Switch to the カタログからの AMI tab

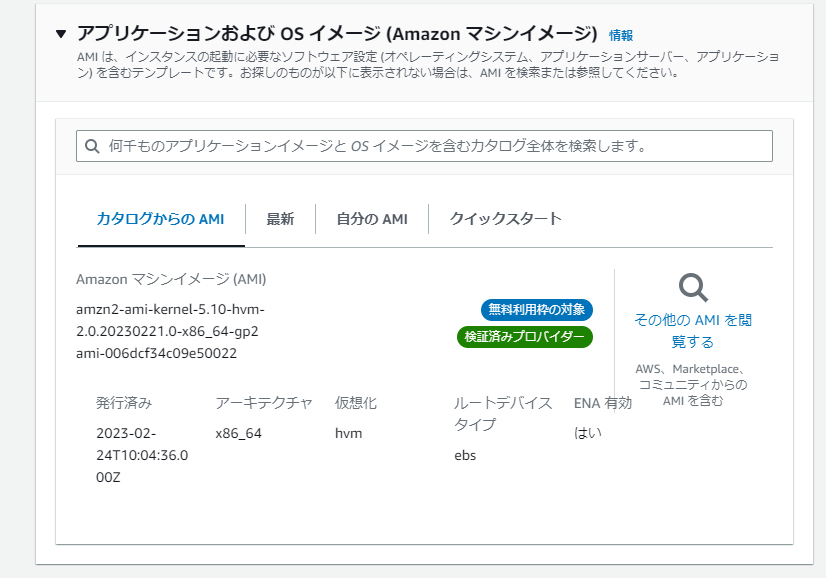[161, 219]
